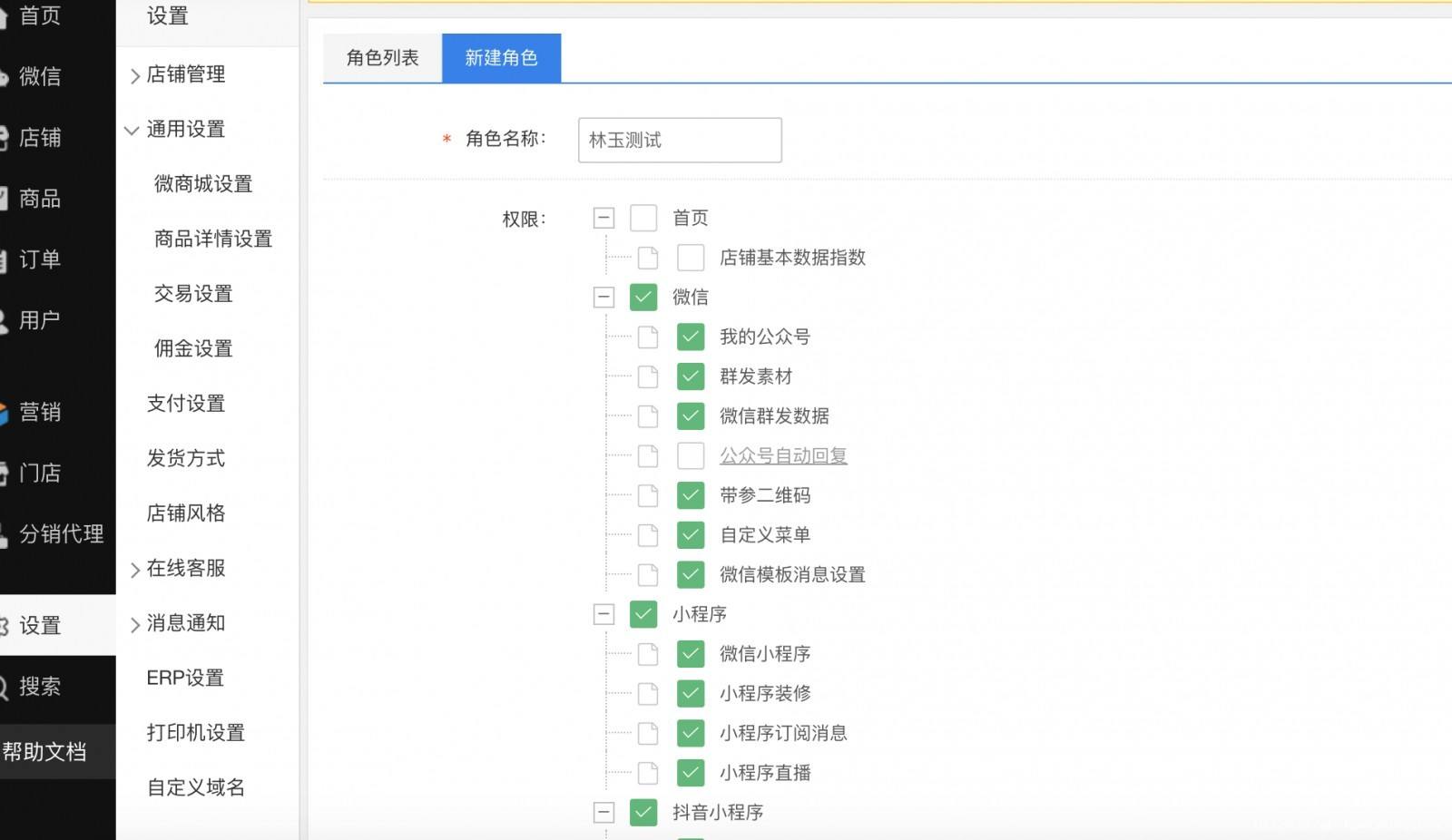Click the document icon beside 自定义菜单
1452x840 pixels.
pyautogui.click(x=648, y=535)
